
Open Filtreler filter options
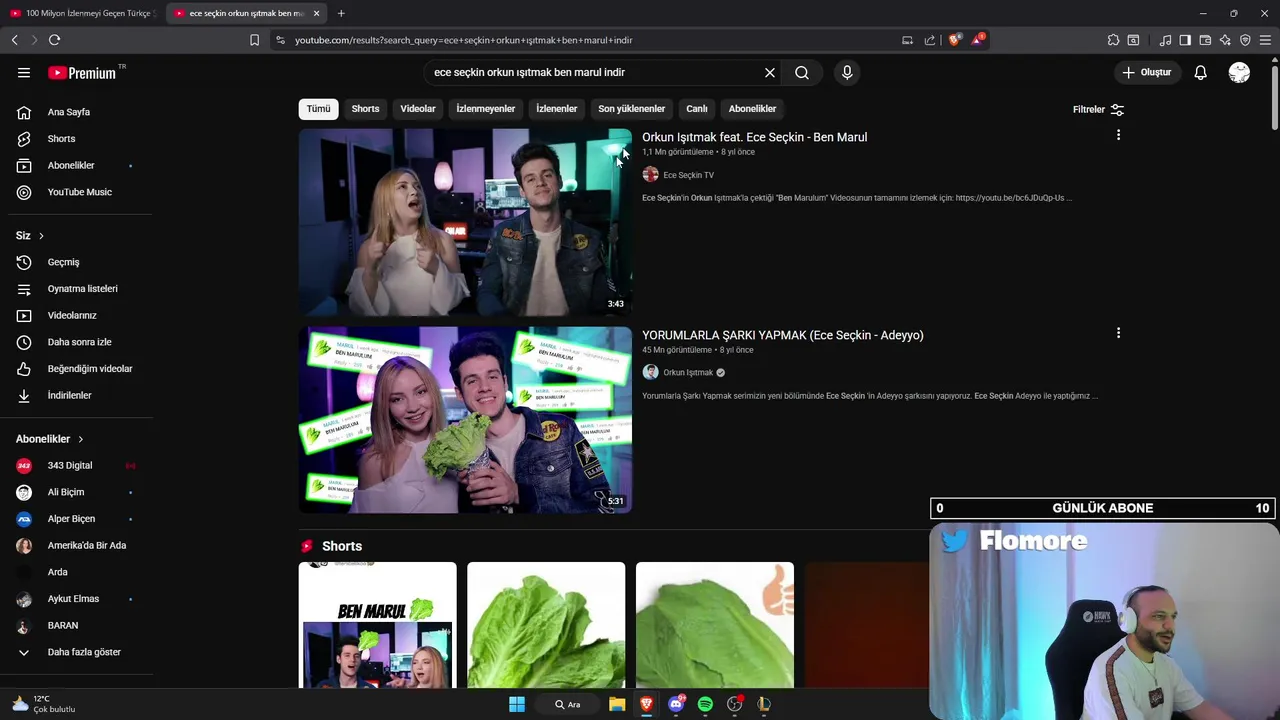pyautogui.click(x=1098, y=109)
